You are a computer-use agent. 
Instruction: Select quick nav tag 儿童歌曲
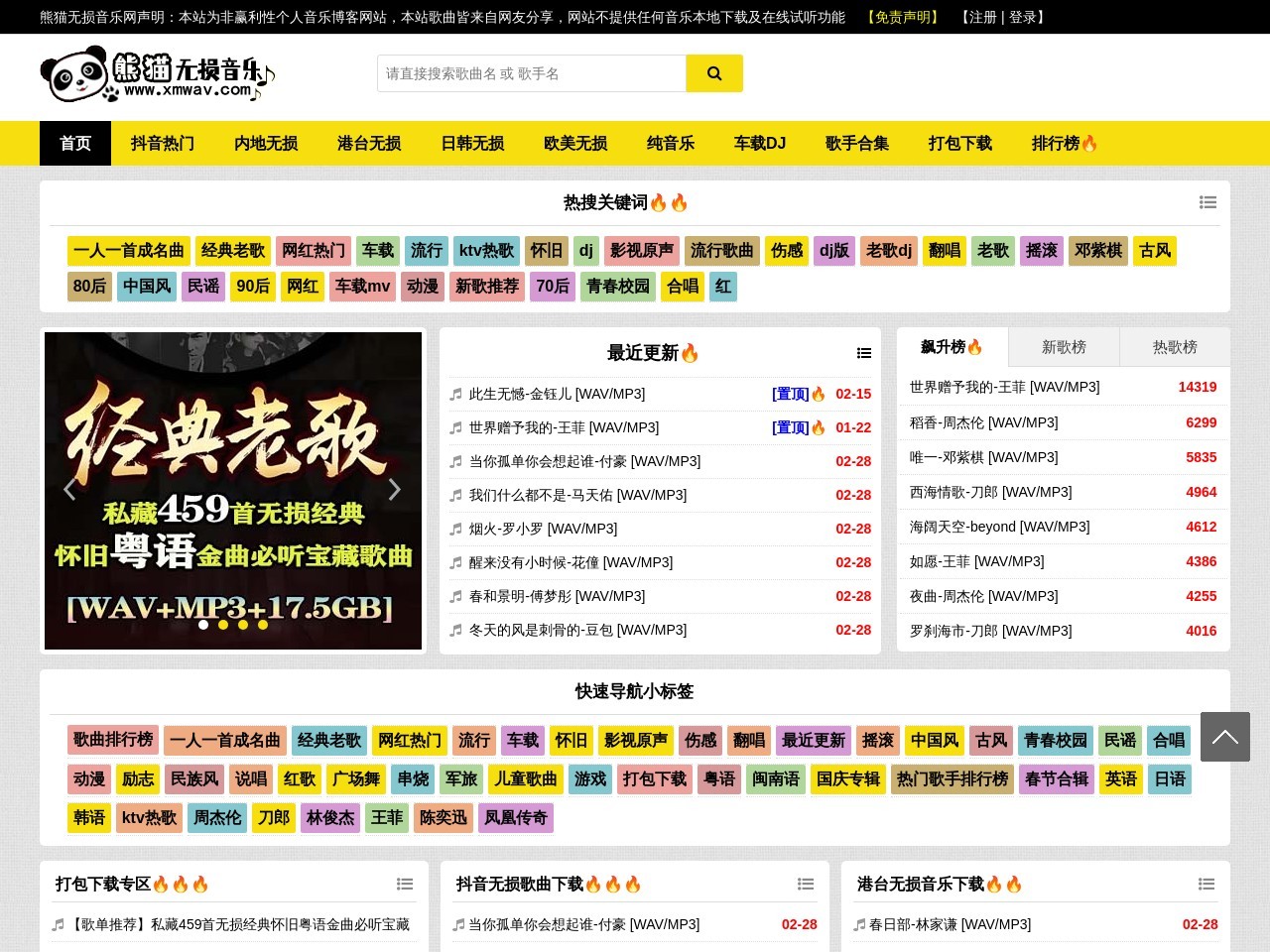(526, 779)
